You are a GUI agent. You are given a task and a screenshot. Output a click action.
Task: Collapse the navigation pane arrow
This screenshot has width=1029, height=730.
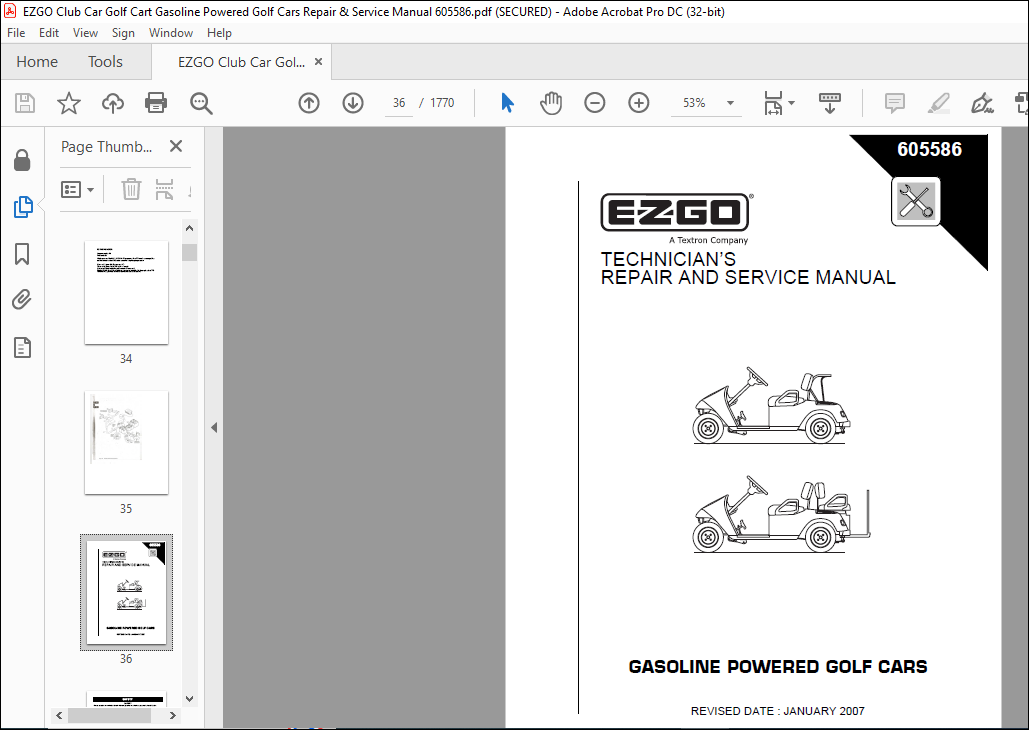click(x=214, y=427)
